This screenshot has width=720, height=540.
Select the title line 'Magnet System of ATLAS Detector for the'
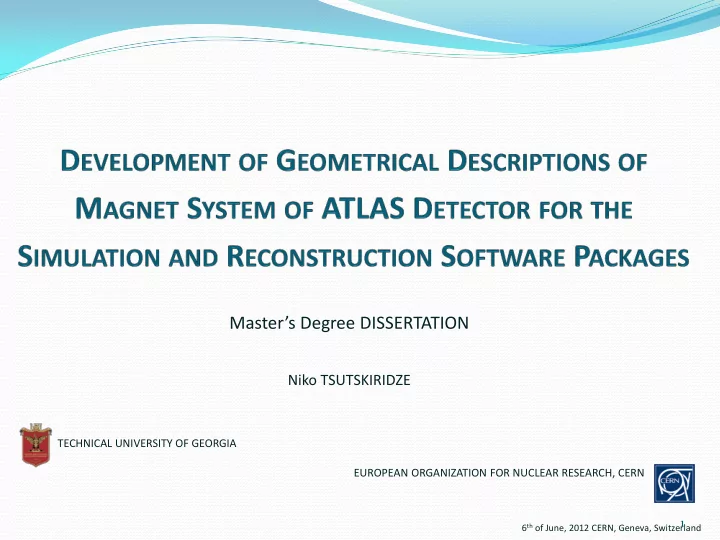click(x=354, y=208)
